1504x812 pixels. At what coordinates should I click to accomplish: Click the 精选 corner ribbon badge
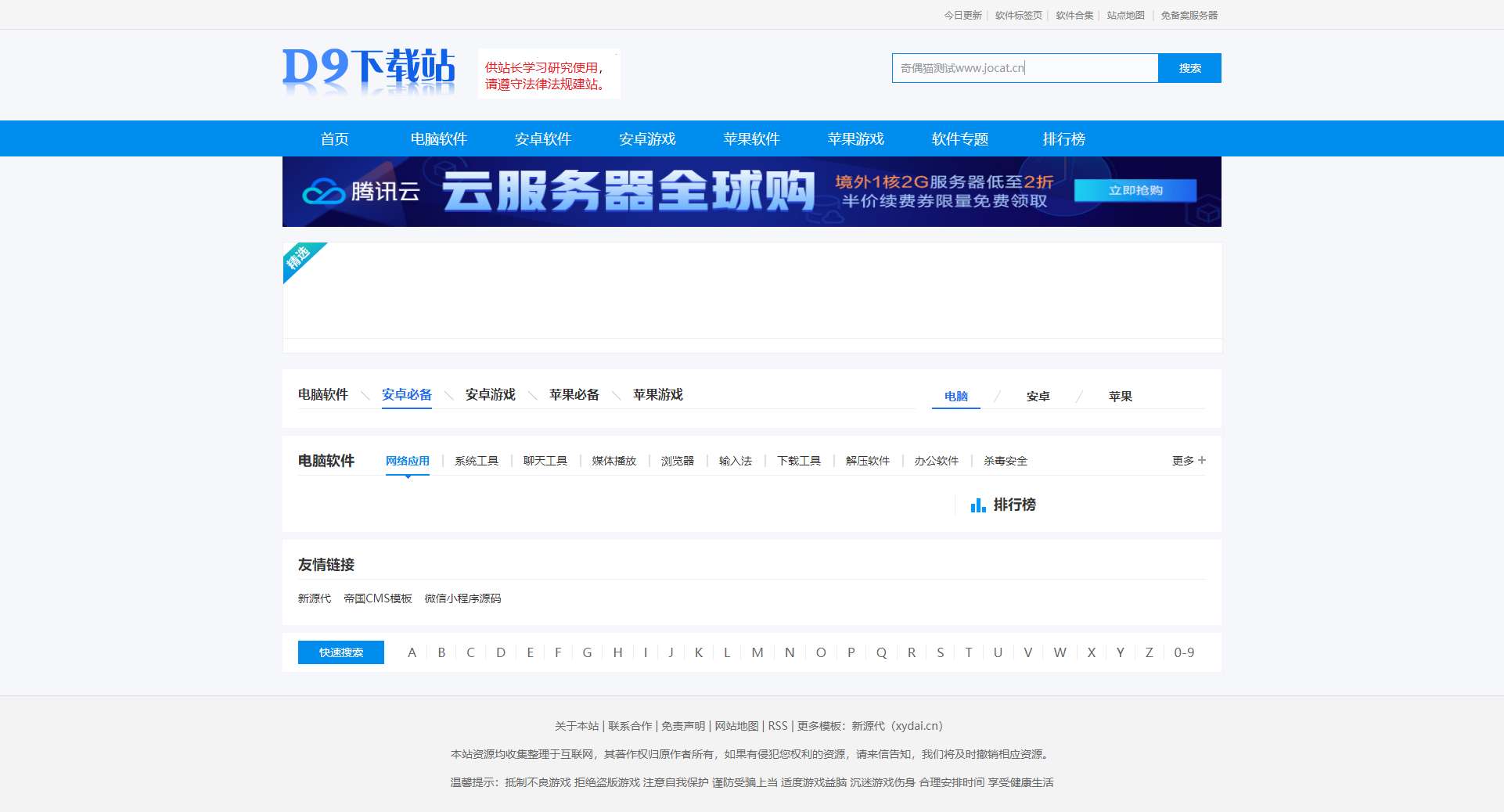[x=300, y=258]
